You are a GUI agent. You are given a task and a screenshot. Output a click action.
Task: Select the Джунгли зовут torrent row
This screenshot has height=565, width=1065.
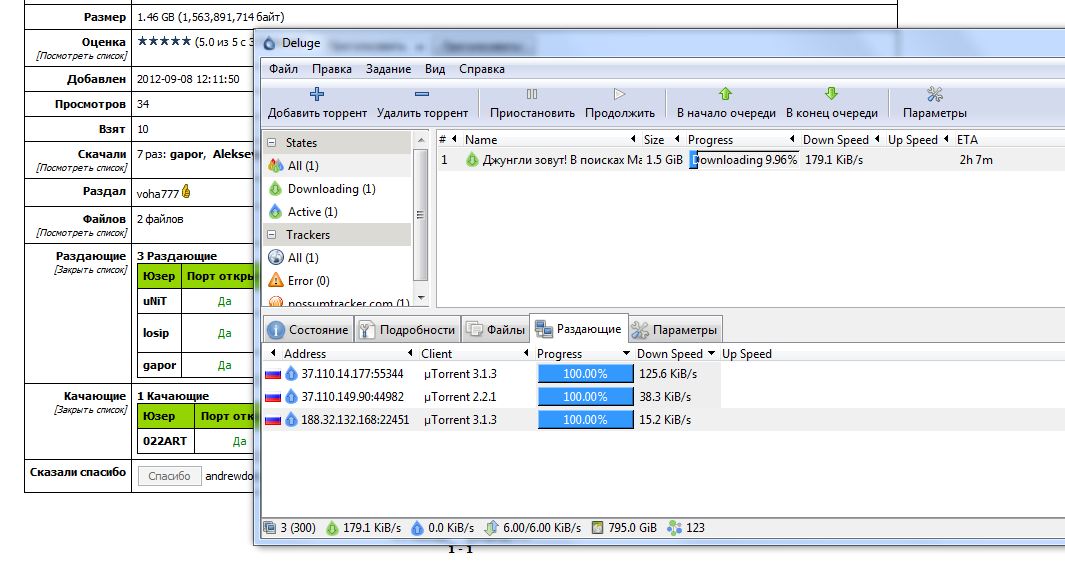[x=751, y=160]
